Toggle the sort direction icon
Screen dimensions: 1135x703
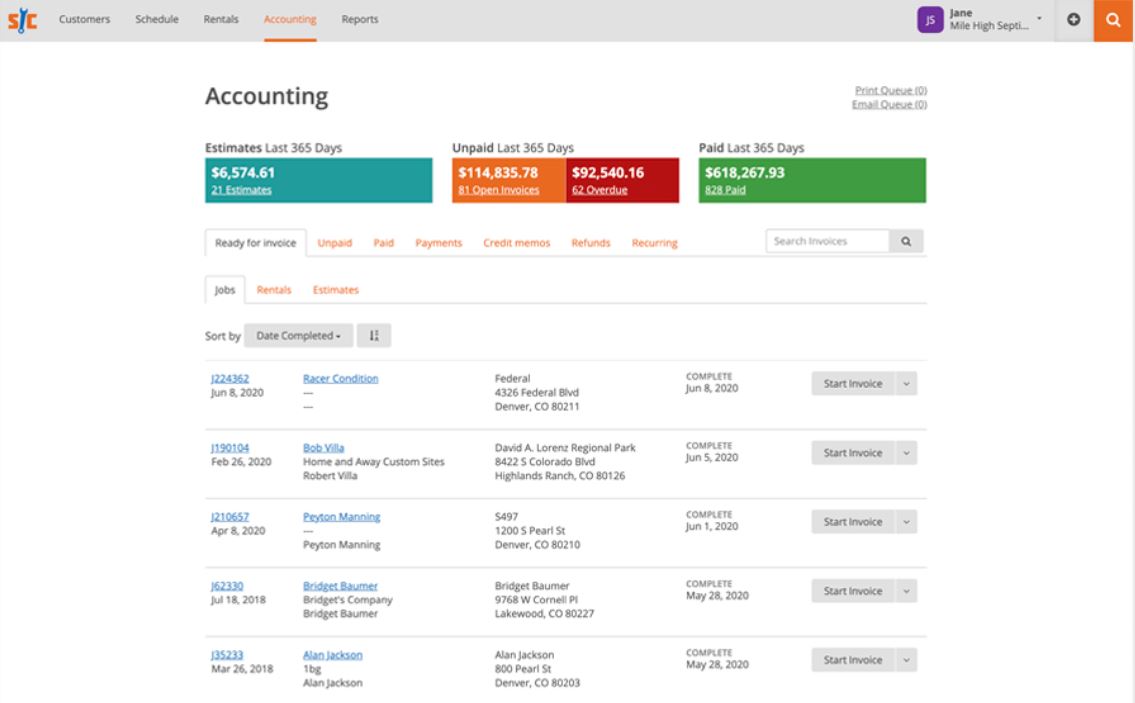[x=374, y=335]
